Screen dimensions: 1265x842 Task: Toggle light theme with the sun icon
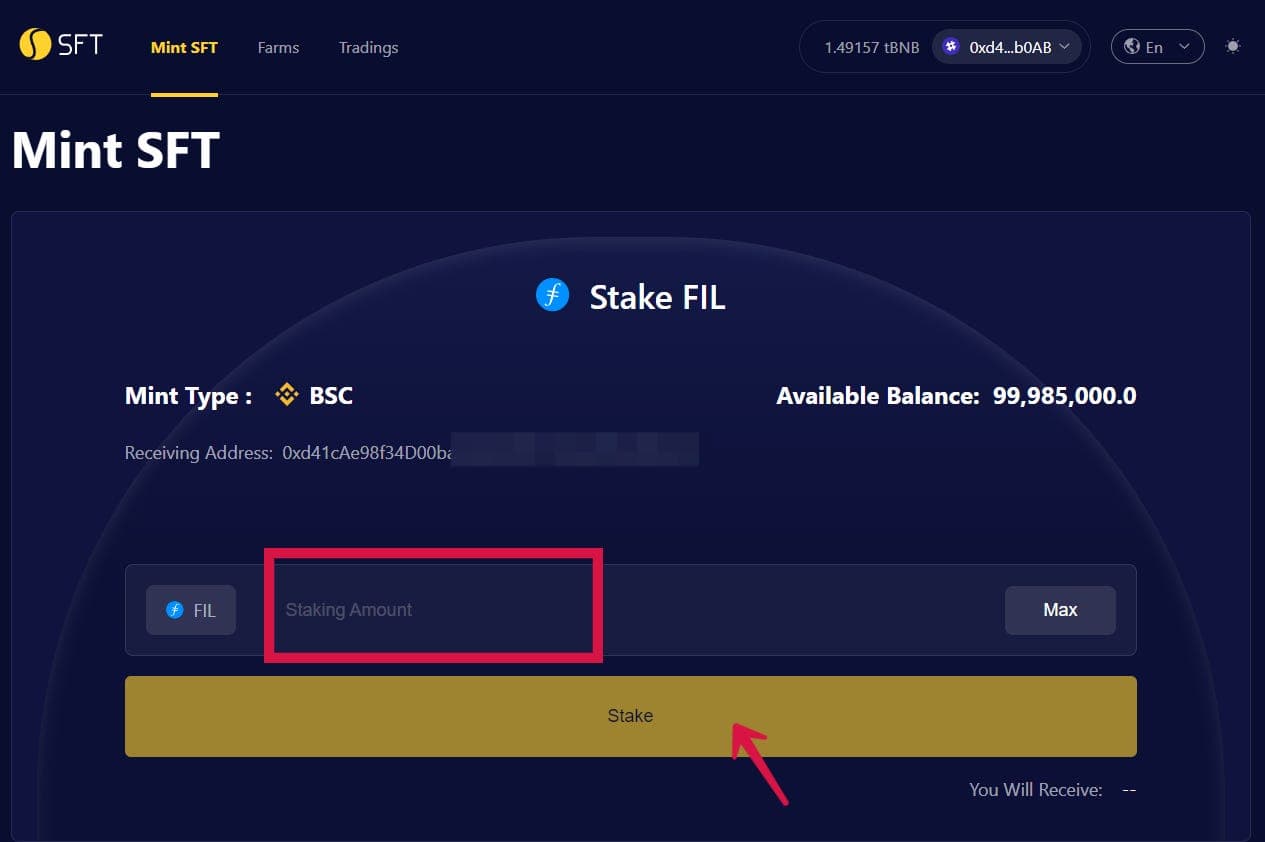click(1233, 46)
